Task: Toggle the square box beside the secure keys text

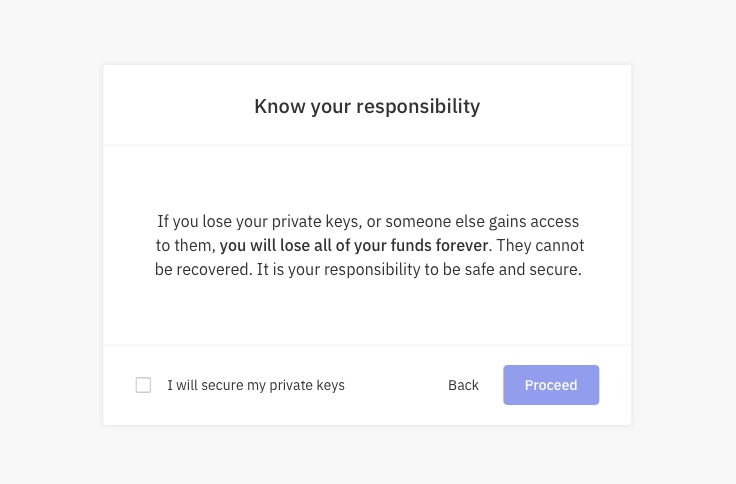Action: 143,385
